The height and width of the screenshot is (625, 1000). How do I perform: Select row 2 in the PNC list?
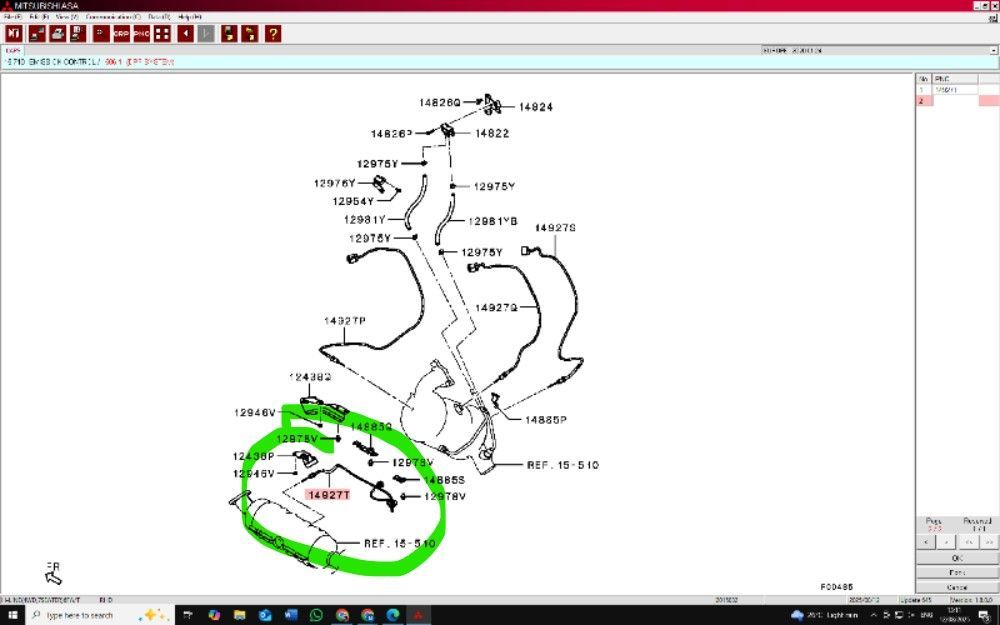pos(948,101)
